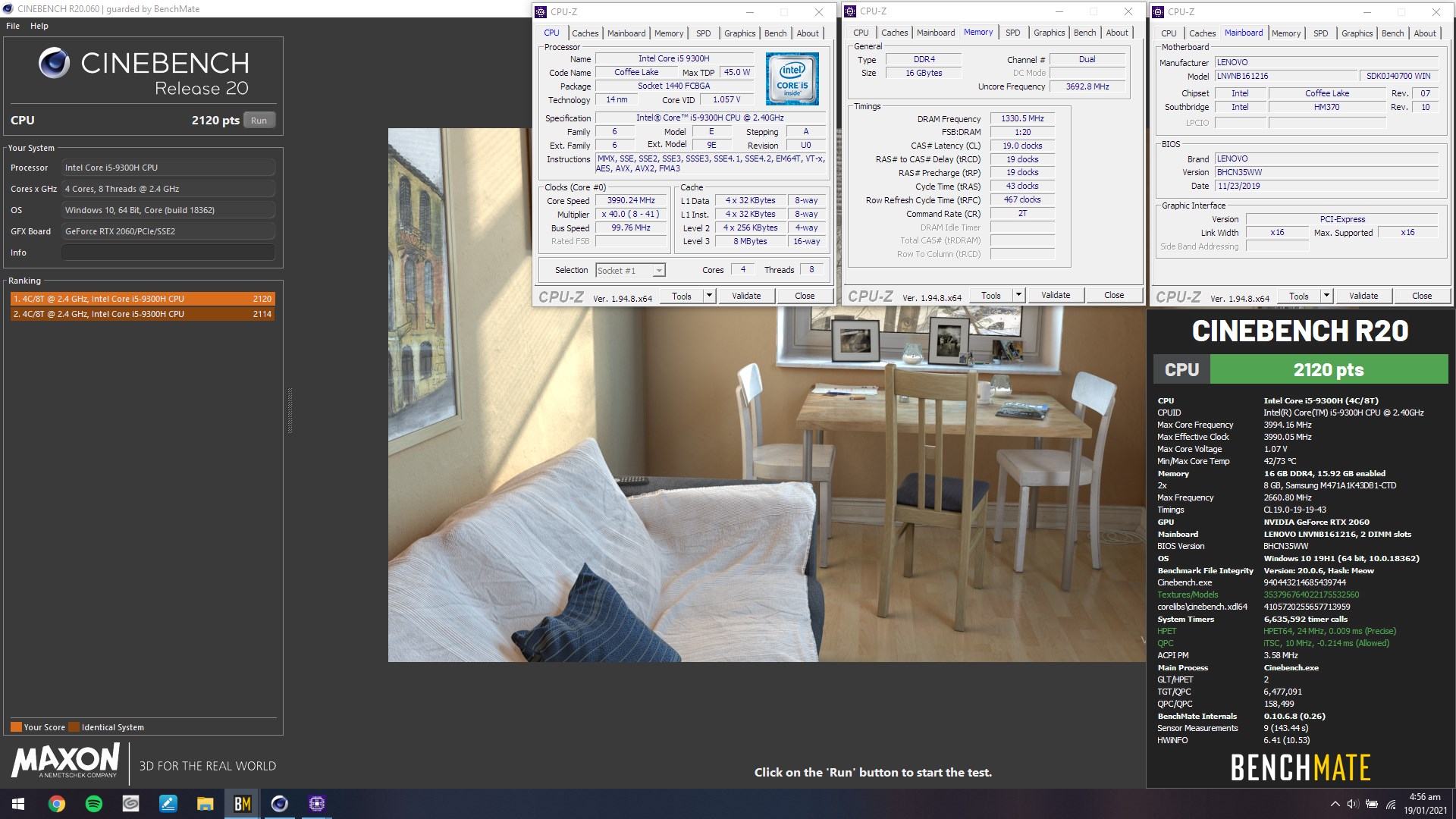
Task: Open the volume control in the tray
Action: click(x=1353, y=804)
